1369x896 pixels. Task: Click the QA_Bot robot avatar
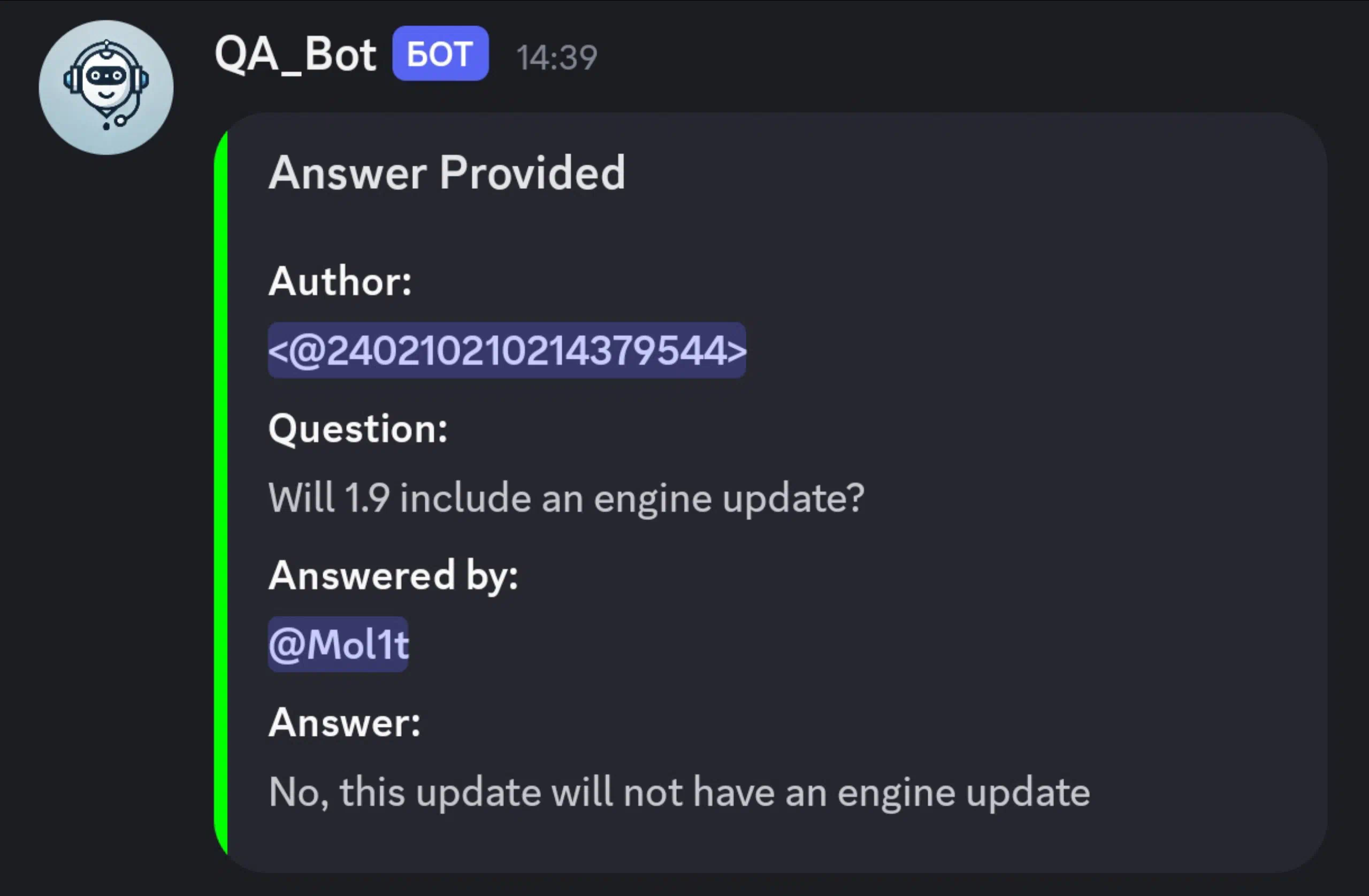[106, 87]
